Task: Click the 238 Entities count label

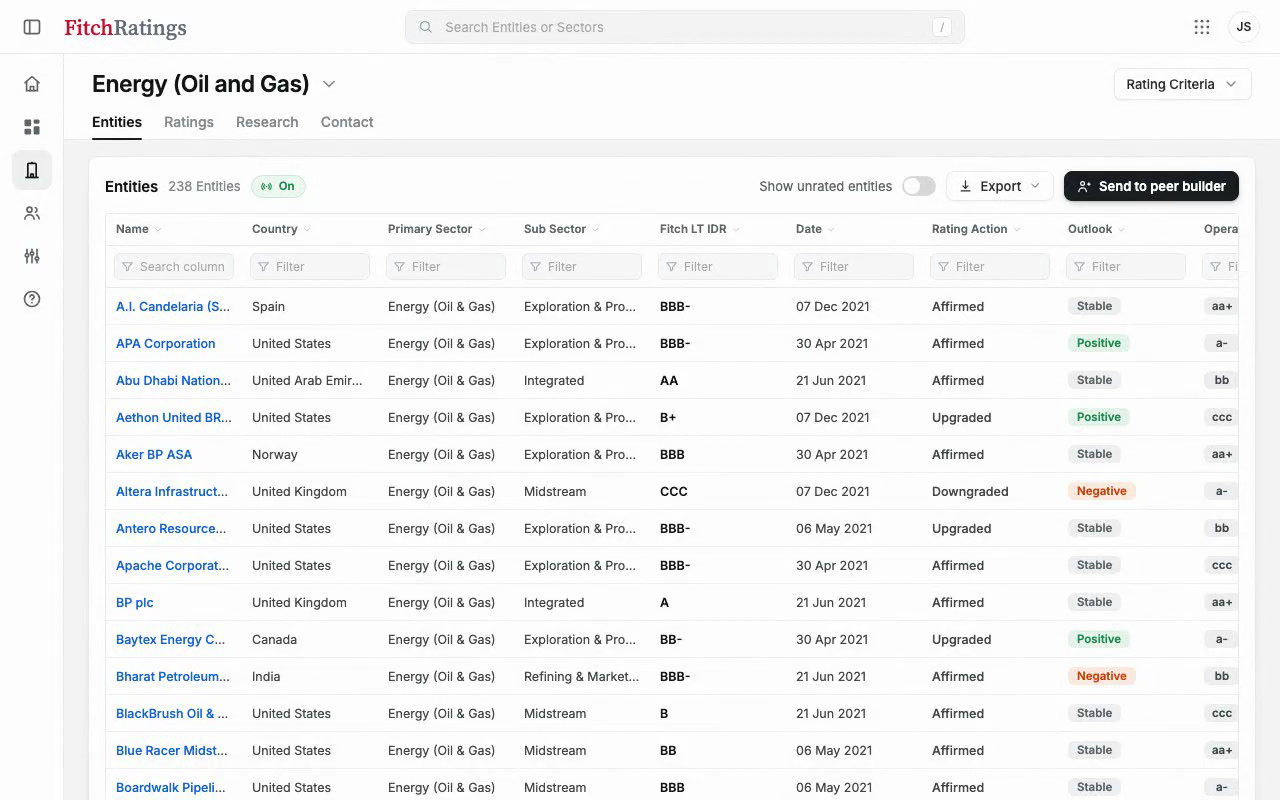Action: point(204,186)
